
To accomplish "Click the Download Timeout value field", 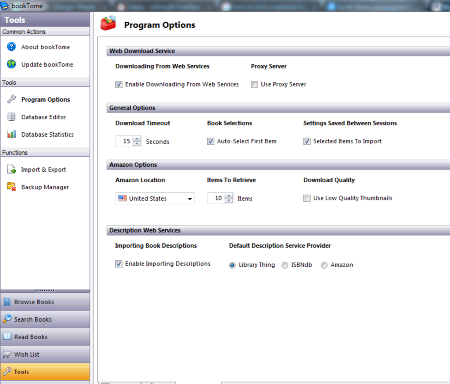I will tap(124, 141).
